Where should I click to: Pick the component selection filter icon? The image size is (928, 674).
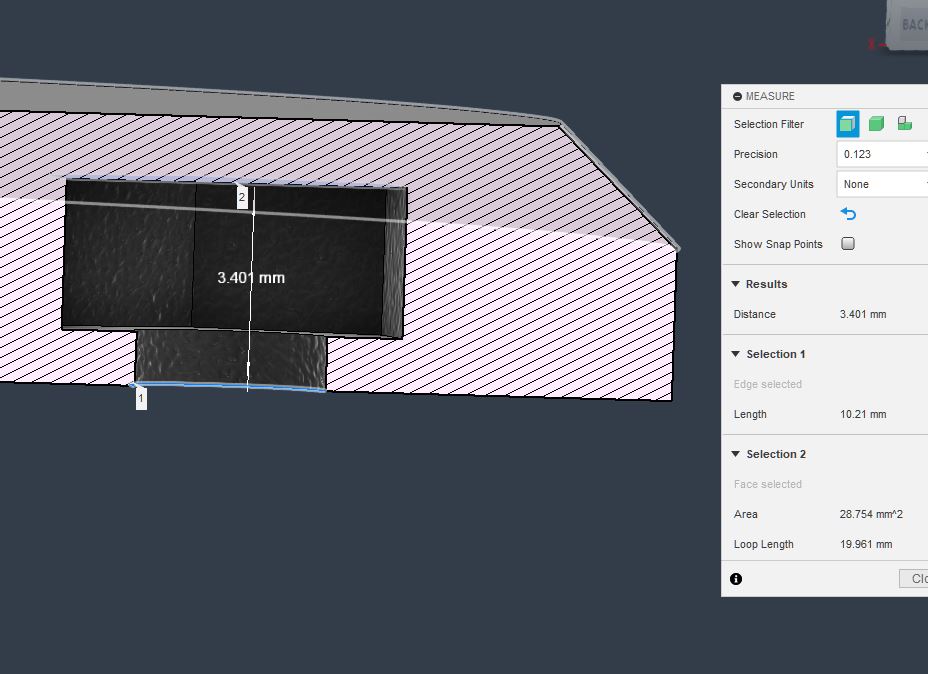click(904, 124)
